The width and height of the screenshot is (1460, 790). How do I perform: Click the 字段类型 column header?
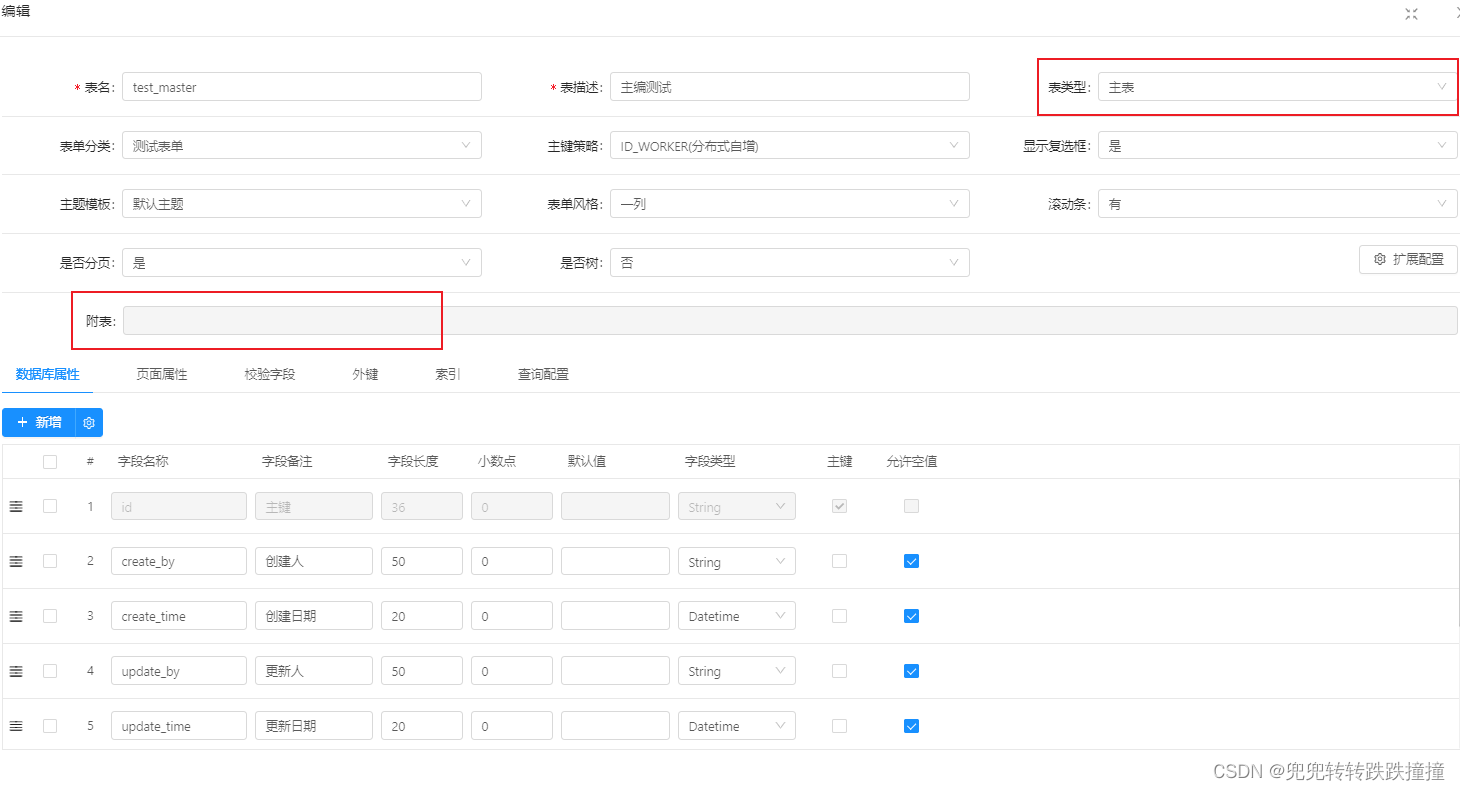(710, 462)
